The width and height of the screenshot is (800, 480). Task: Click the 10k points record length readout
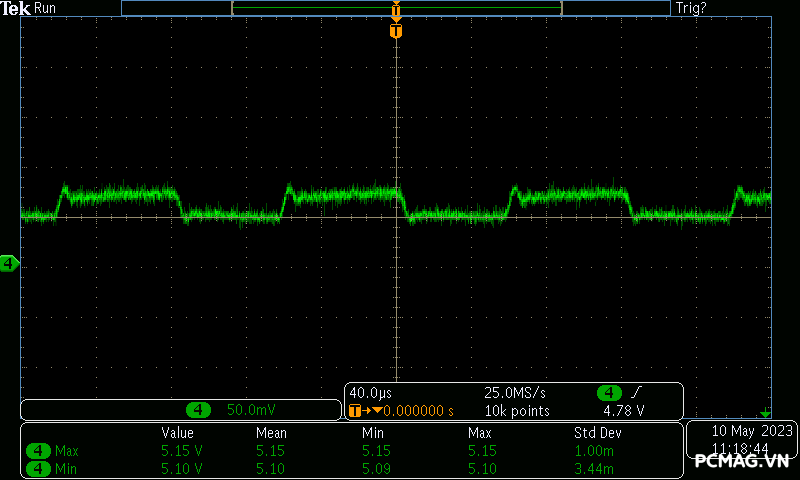[x=516, y=410]
